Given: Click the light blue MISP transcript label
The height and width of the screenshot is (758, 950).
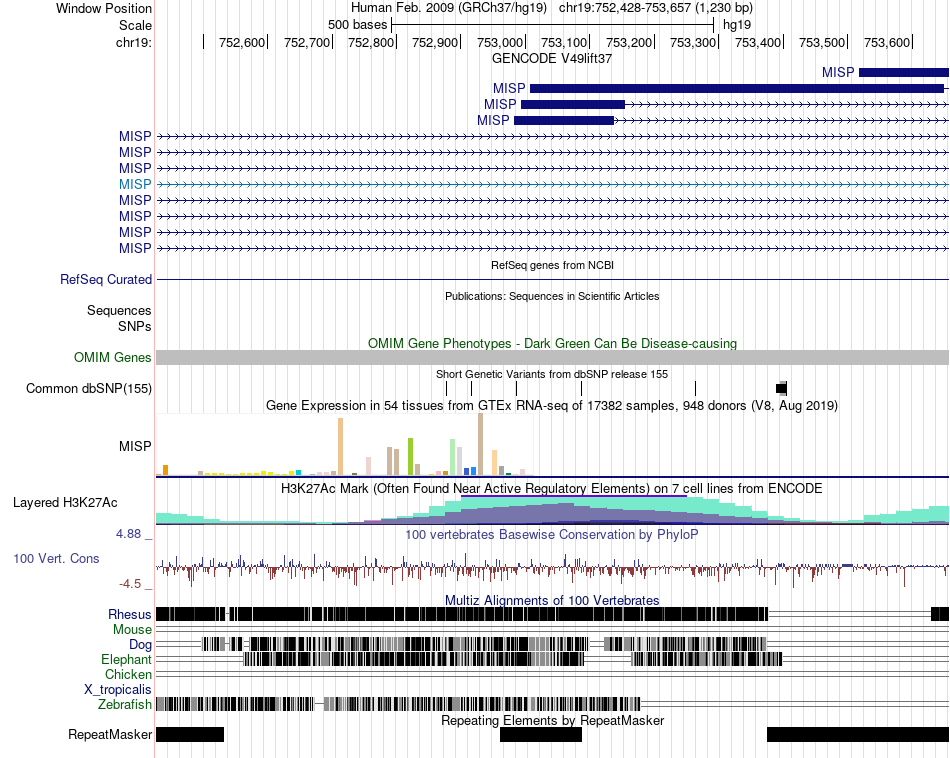Looking at the screenshot, I should pyautogui.click(x=135, y=184).
